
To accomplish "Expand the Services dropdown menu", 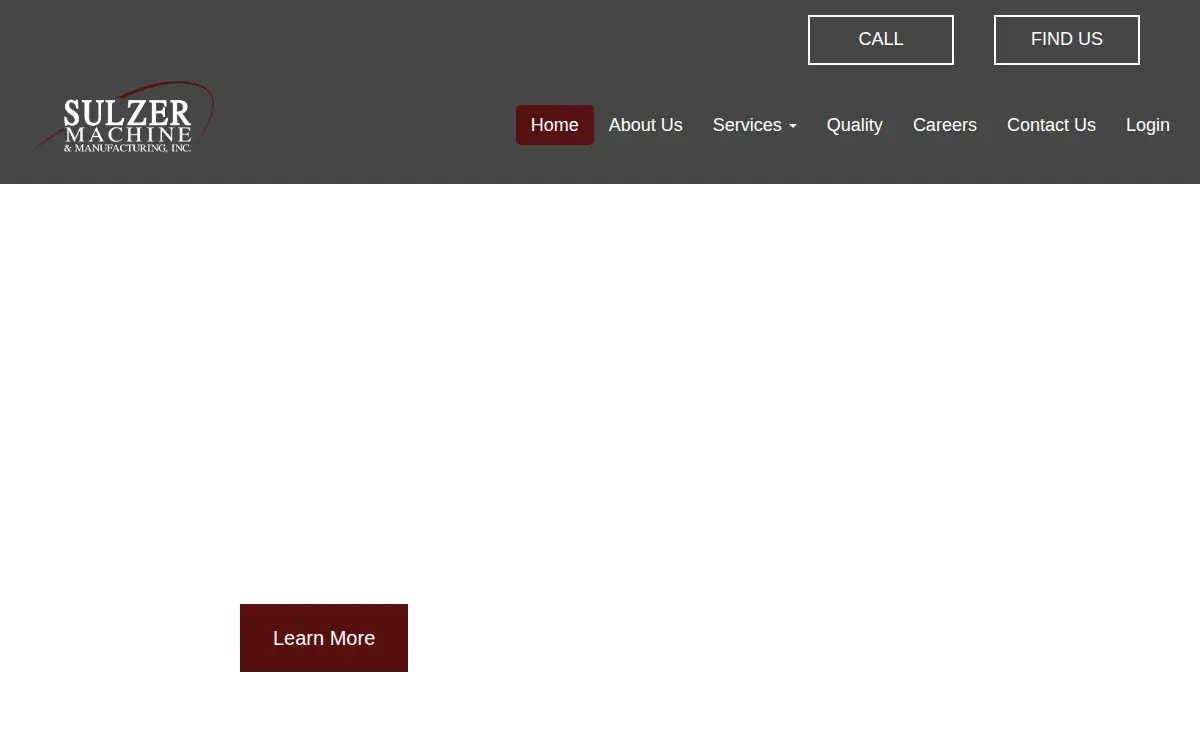I will tap(755, 125).
